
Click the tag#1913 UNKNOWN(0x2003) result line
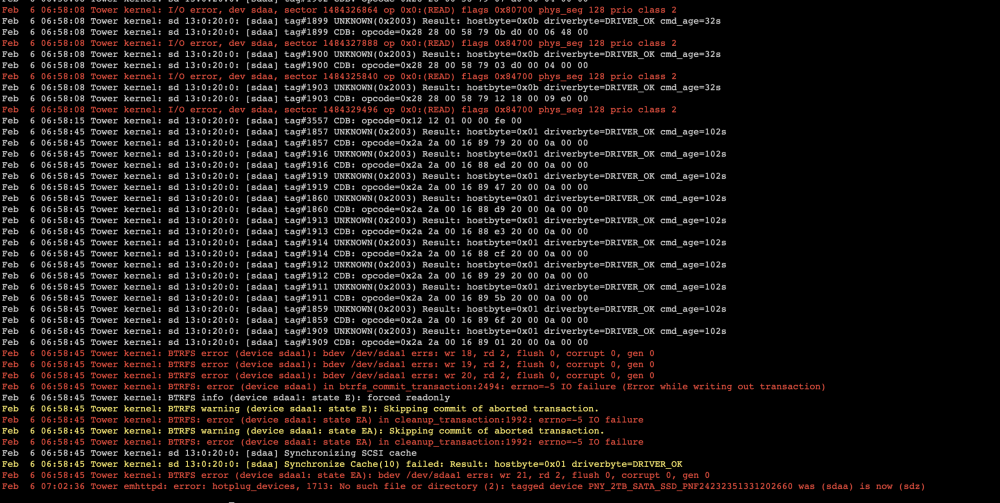click(364, 221)
